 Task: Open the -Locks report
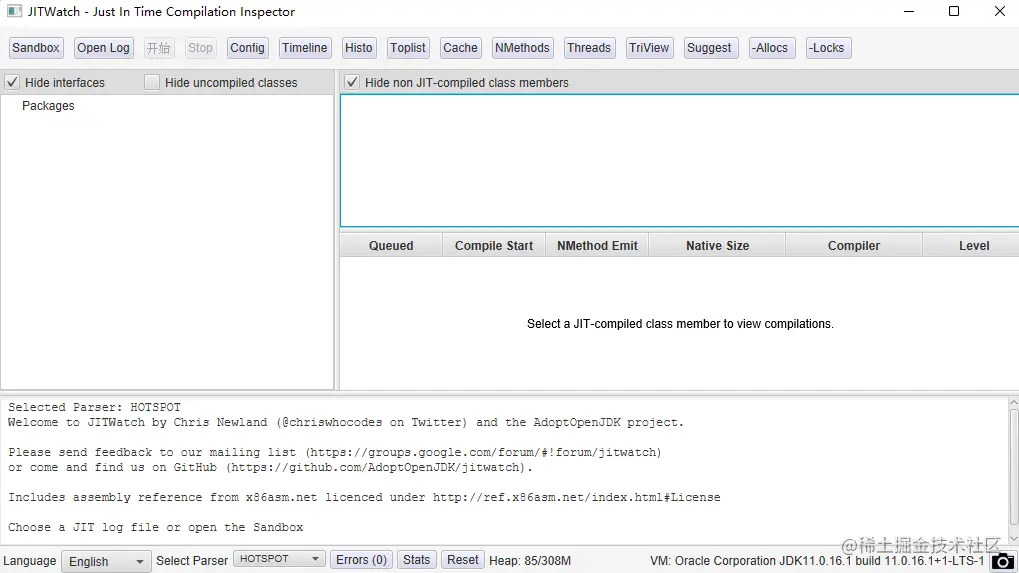(x=827, y=47)
